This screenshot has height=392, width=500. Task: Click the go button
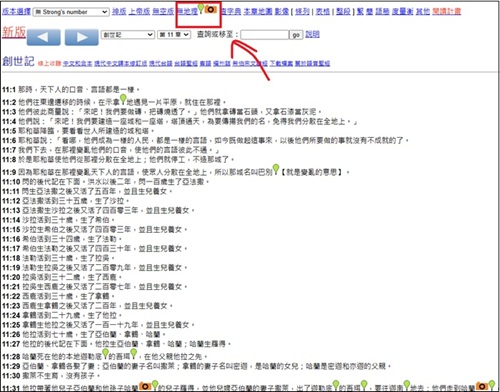(296, 35)
